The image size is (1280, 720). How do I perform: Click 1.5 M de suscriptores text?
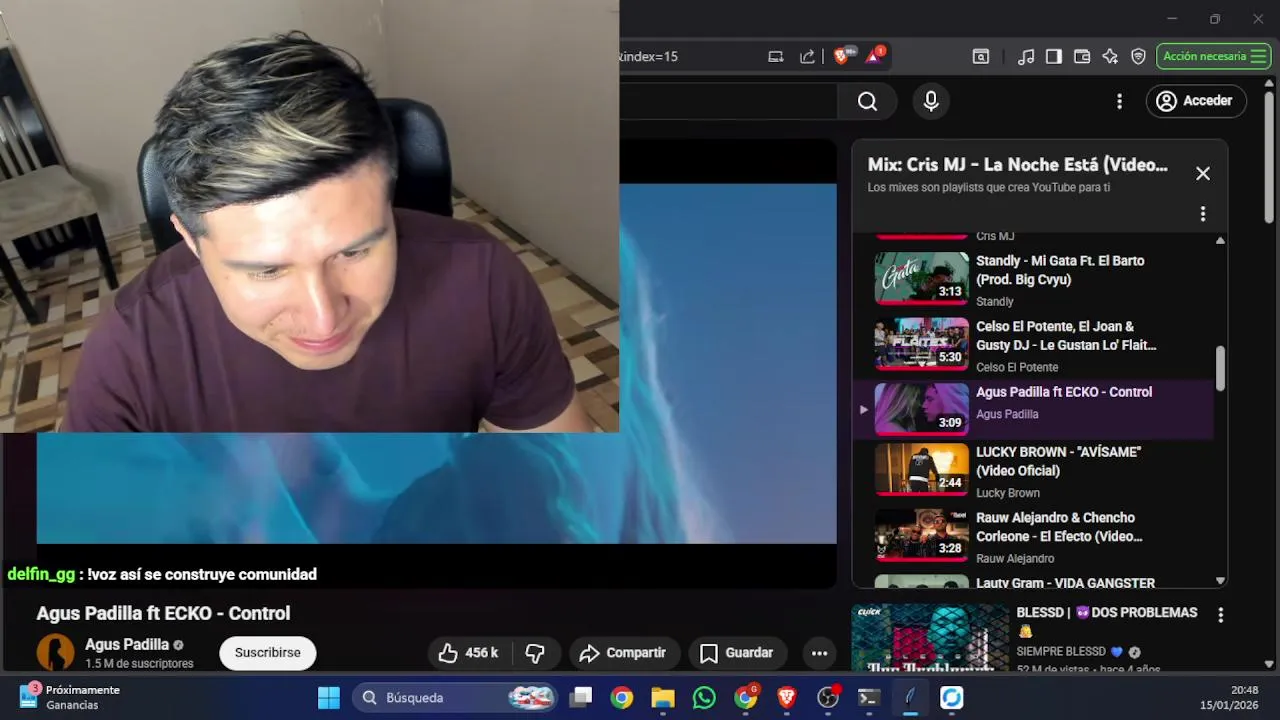[x=139, y=664]
